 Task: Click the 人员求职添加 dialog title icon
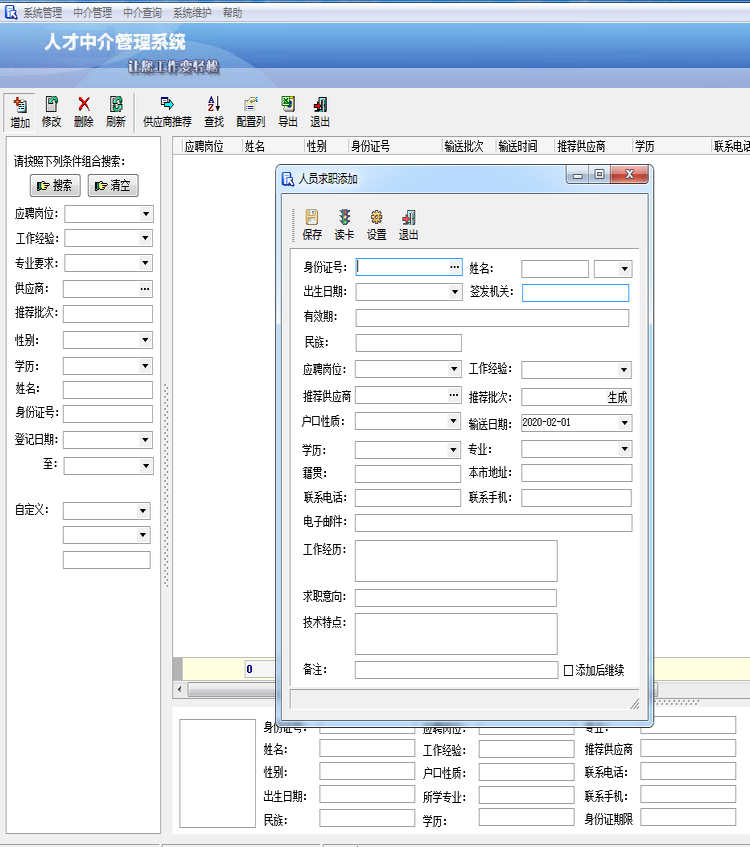288,178
